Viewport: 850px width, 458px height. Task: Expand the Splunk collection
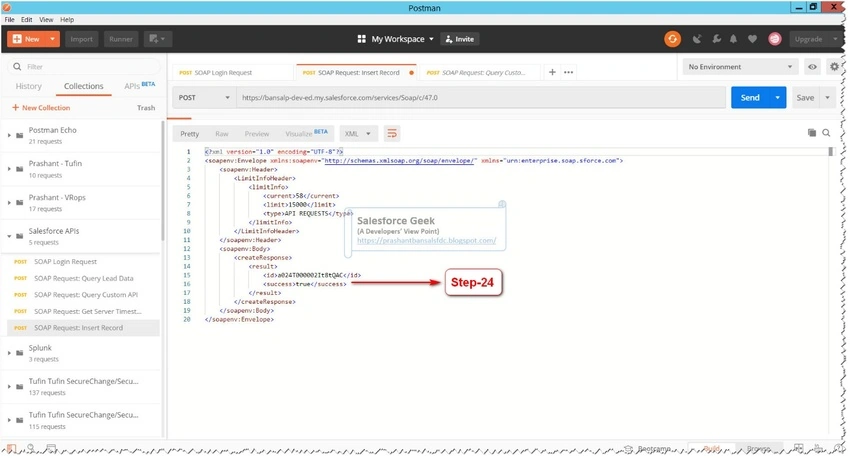tap(9, 353)
